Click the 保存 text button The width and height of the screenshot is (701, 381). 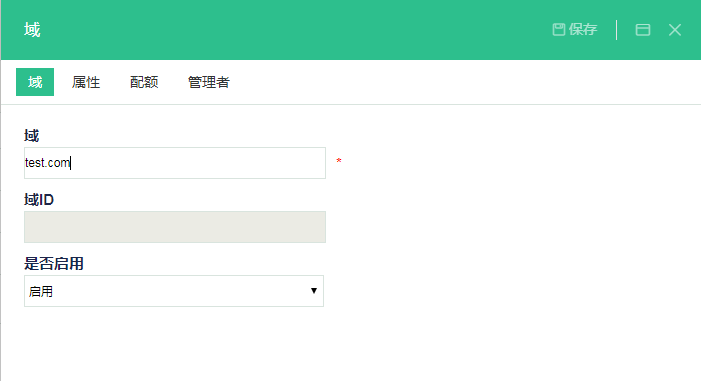pyautogui.click(x=583, y=30)
